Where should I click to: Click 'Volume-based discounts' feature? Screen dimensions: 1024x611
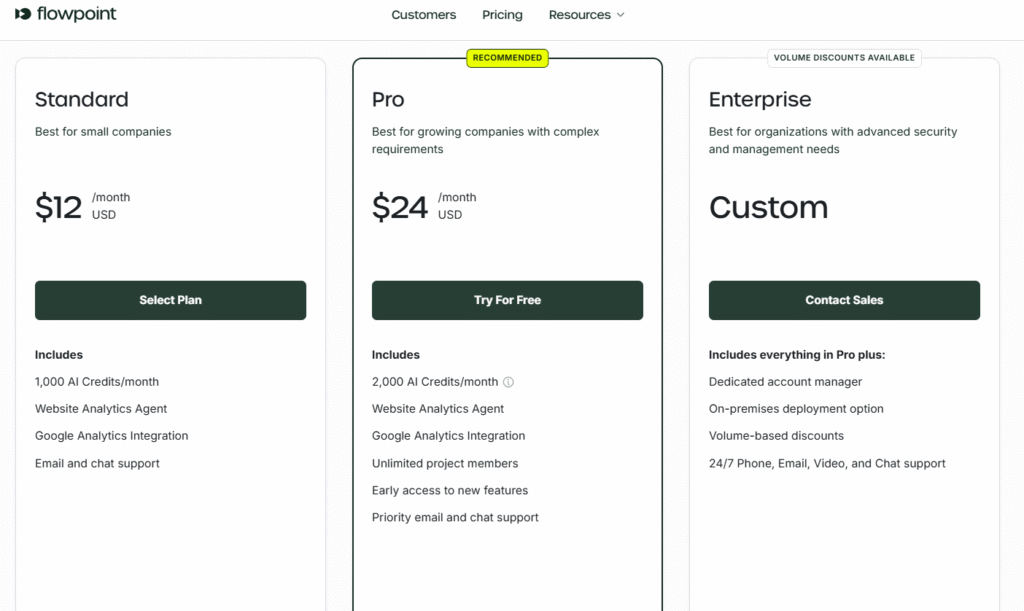click(776, 436)
